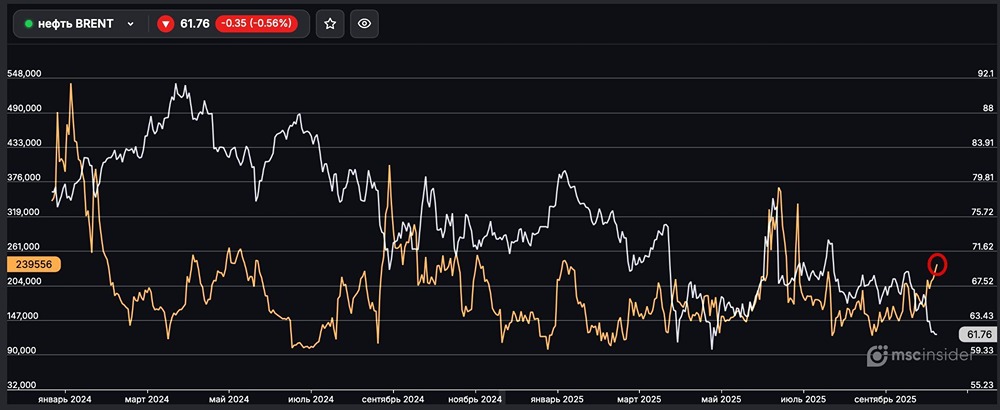This screenshot has height=410, width=1000.
Task: Select июль 2025 on the time axis
Action: 806,399
